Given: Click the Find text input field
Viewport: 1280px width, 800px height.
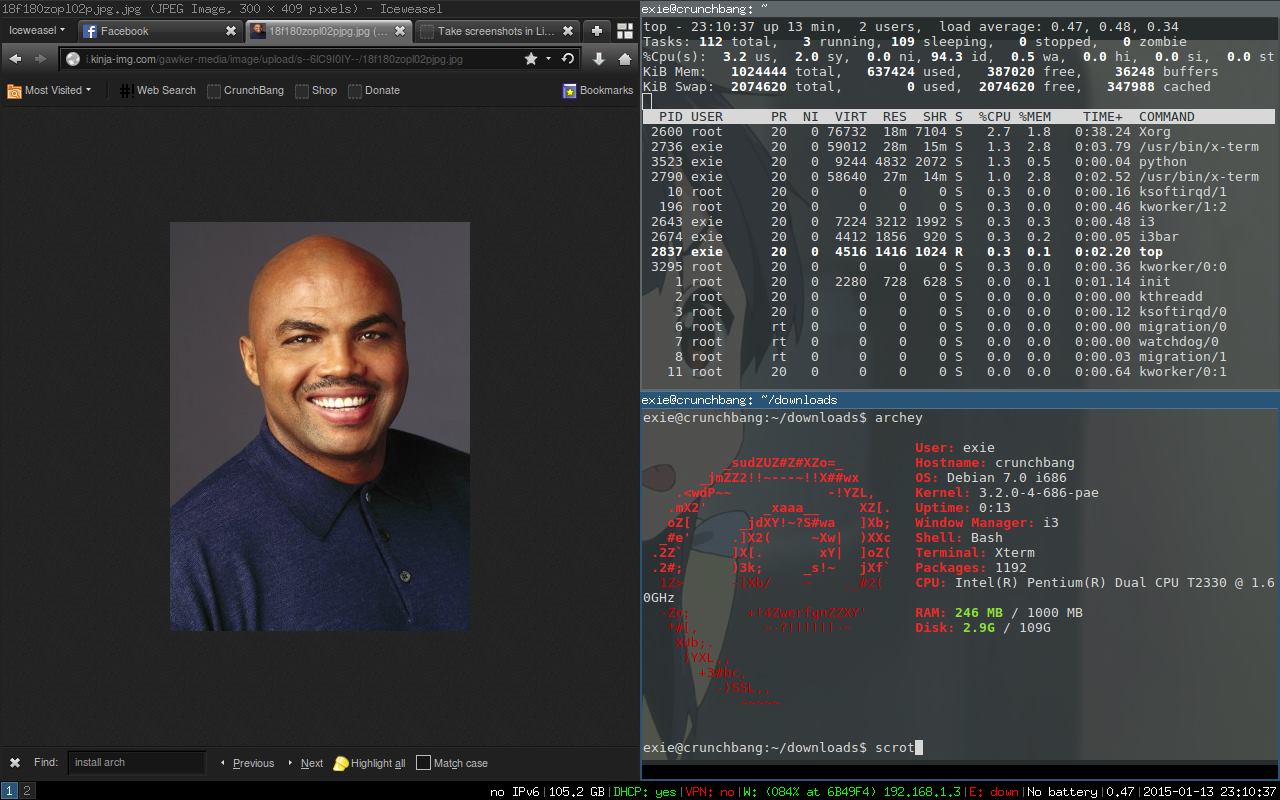Looking at the screenshot, I should 136,763.
